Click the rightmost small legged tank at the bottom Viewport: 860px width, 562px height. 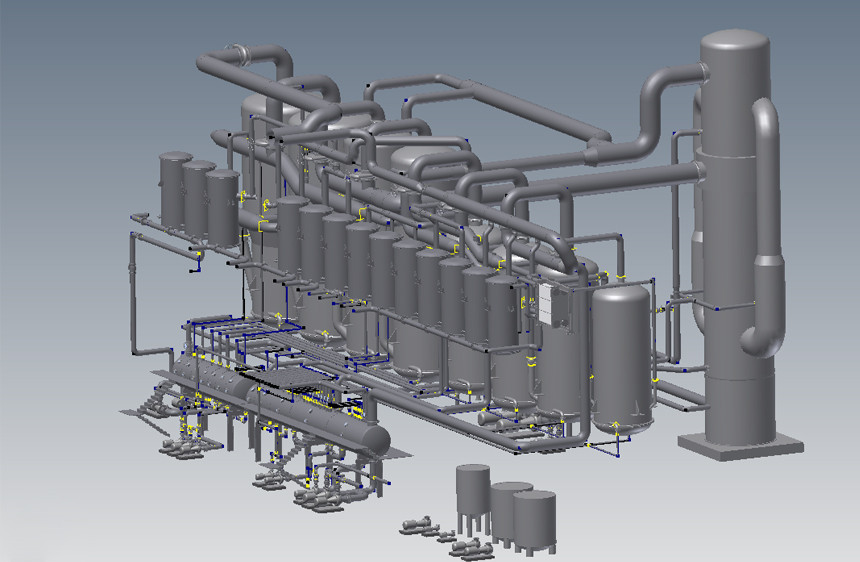click(536, 518)
